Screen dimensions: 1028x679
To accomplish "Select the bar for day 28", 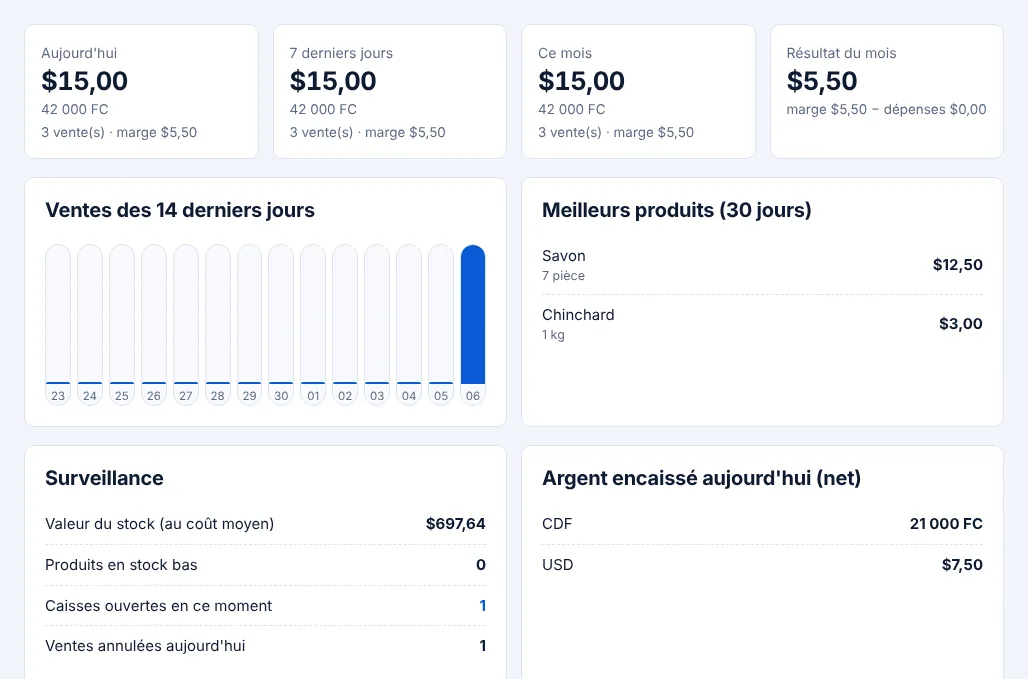I will tap(218, 325).
